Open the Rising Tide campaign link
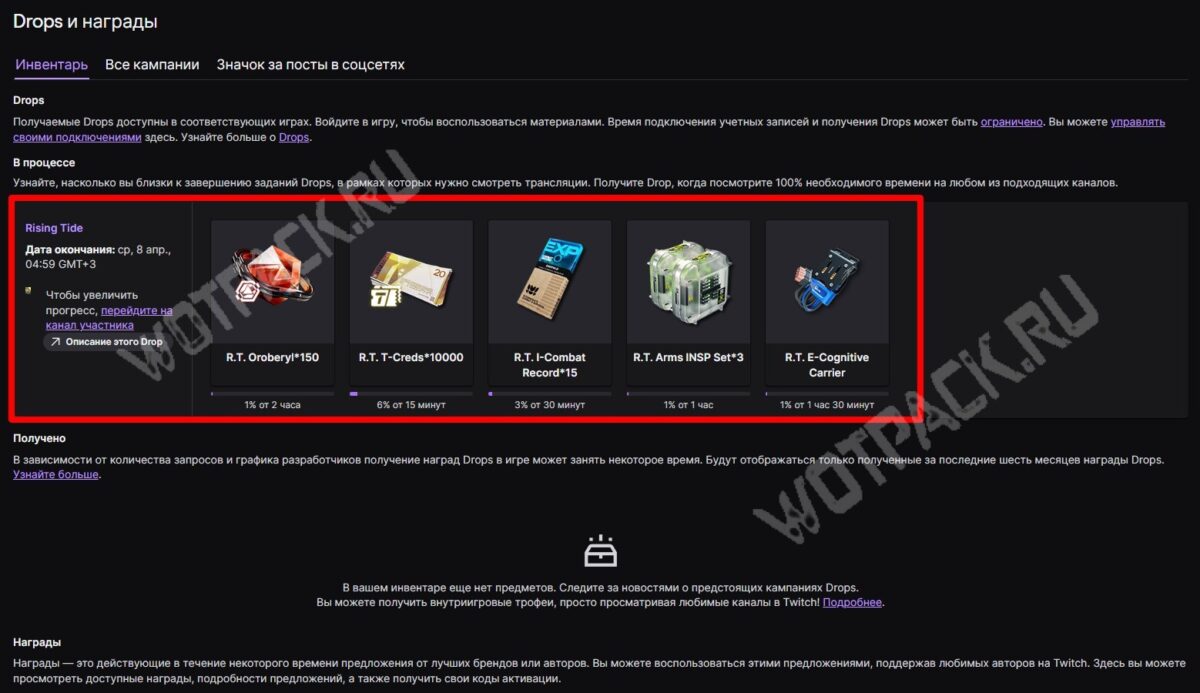The image size is (1200, 693). point(54,228)
